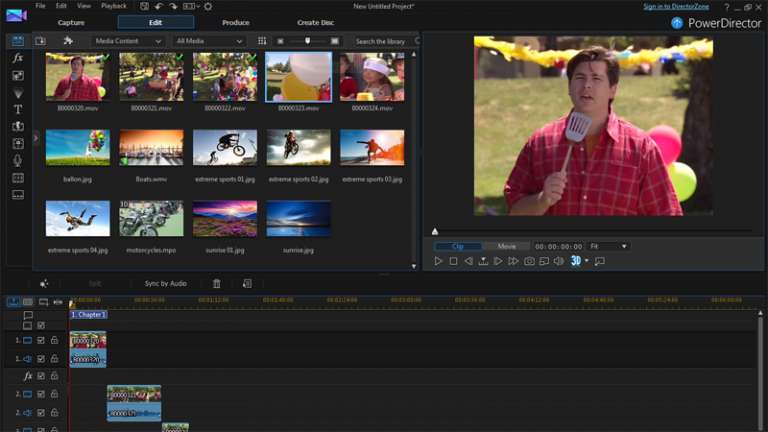The image size is (768, 432).
Task: Expand the Media Content dropdown
Action: pos(128,41)
